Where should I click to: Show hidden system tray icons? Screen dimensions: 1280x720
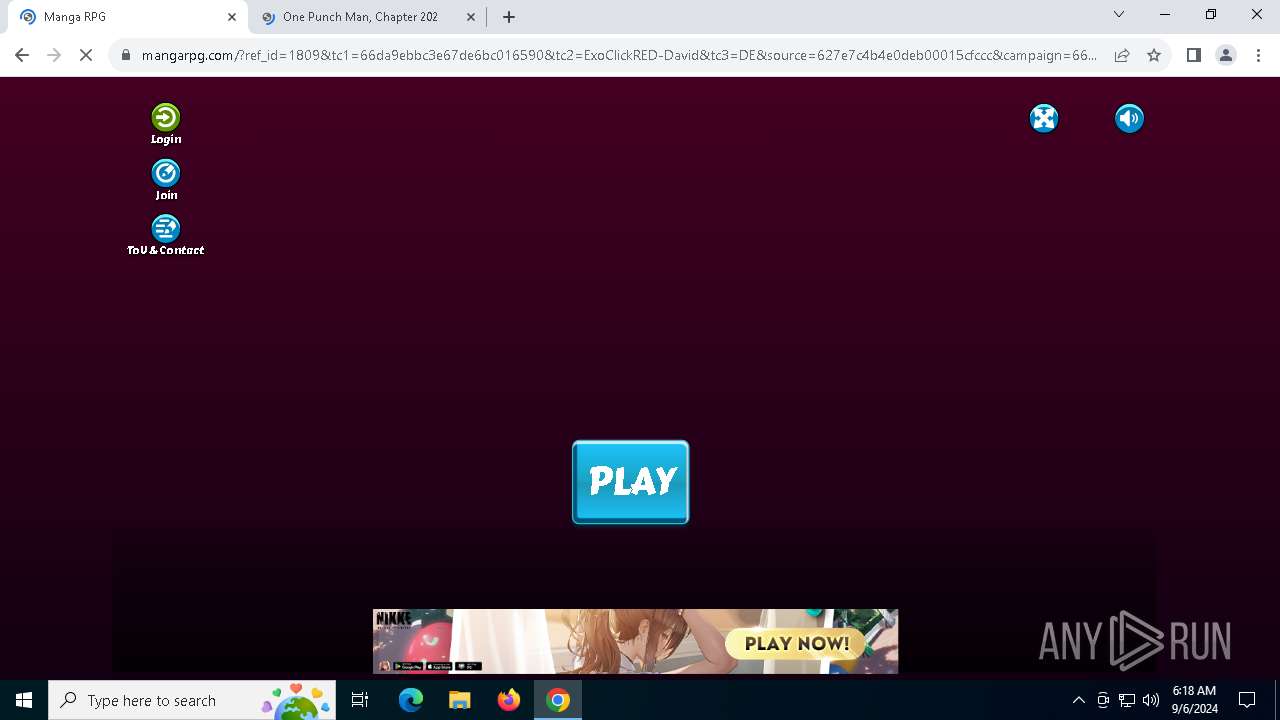pyautogui.click(x=1078, y=700)
